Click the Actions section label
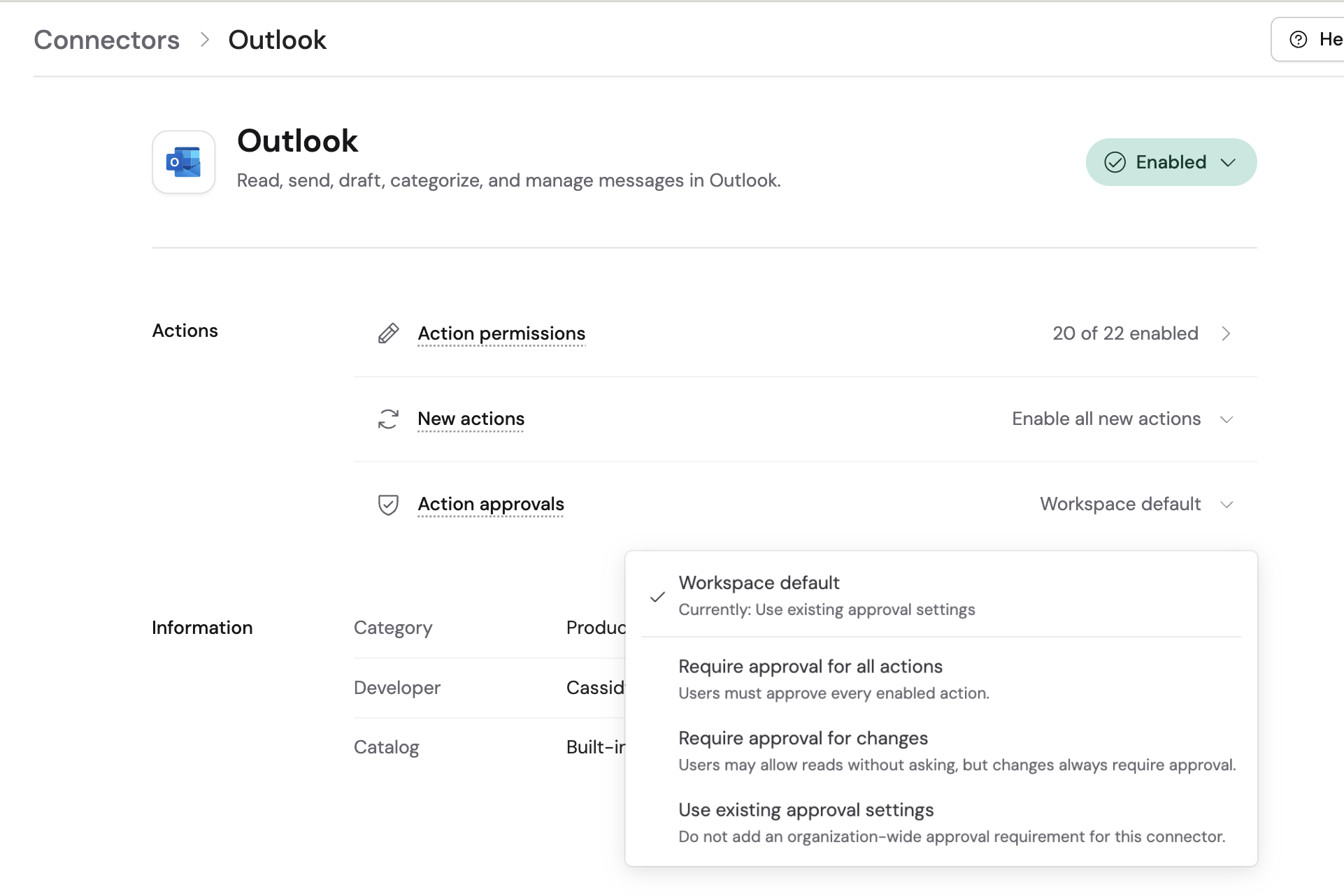Viewport: 1344px width, 896px height. click(x=185, y=331)
